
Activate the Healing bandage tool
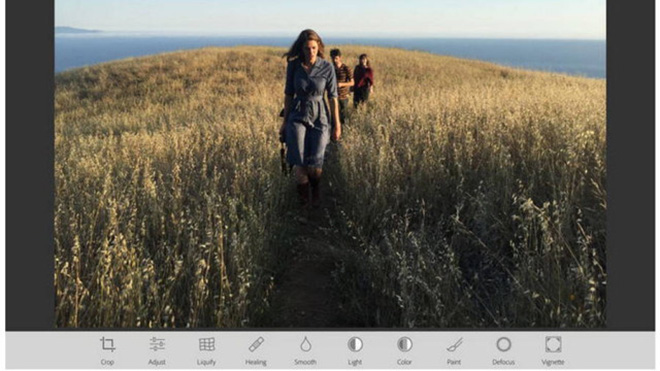[256, 344]
